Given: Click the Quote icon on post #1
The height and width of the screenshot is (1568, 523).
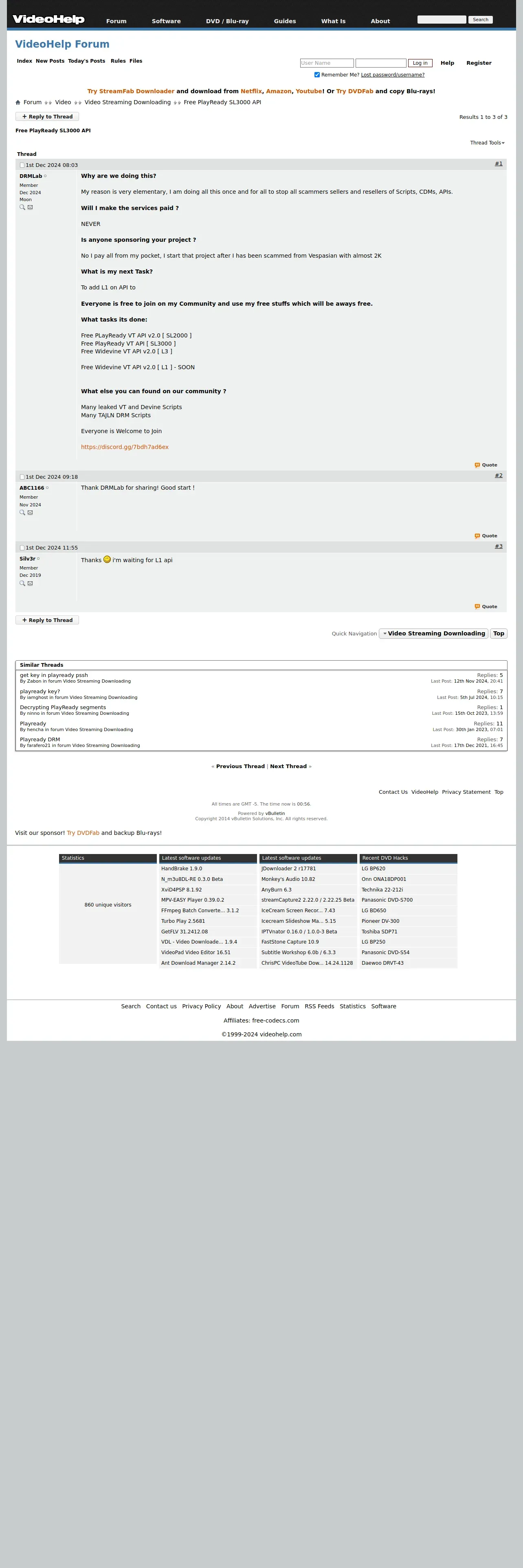Looking at the screenshot, I should point(477,465).
